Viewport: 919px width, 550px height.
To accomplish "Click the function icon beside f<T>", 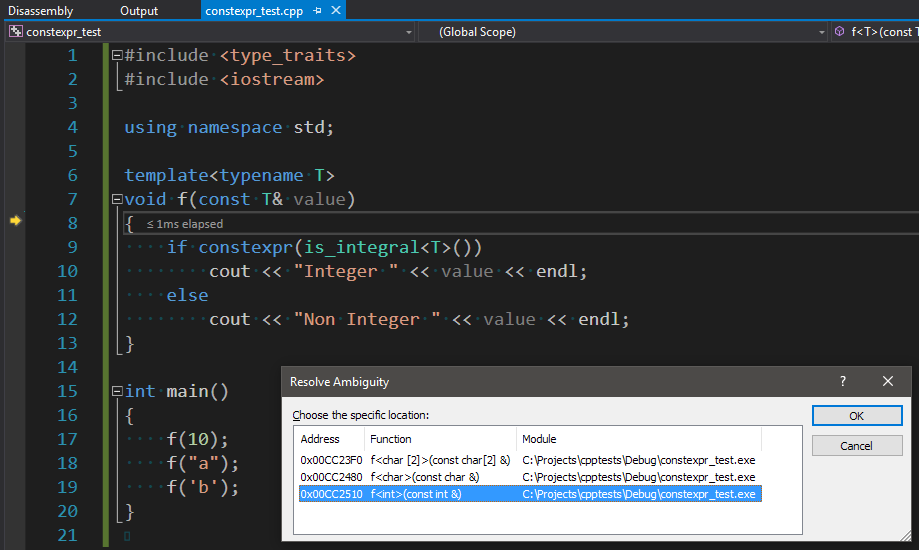I will [839, 32].
